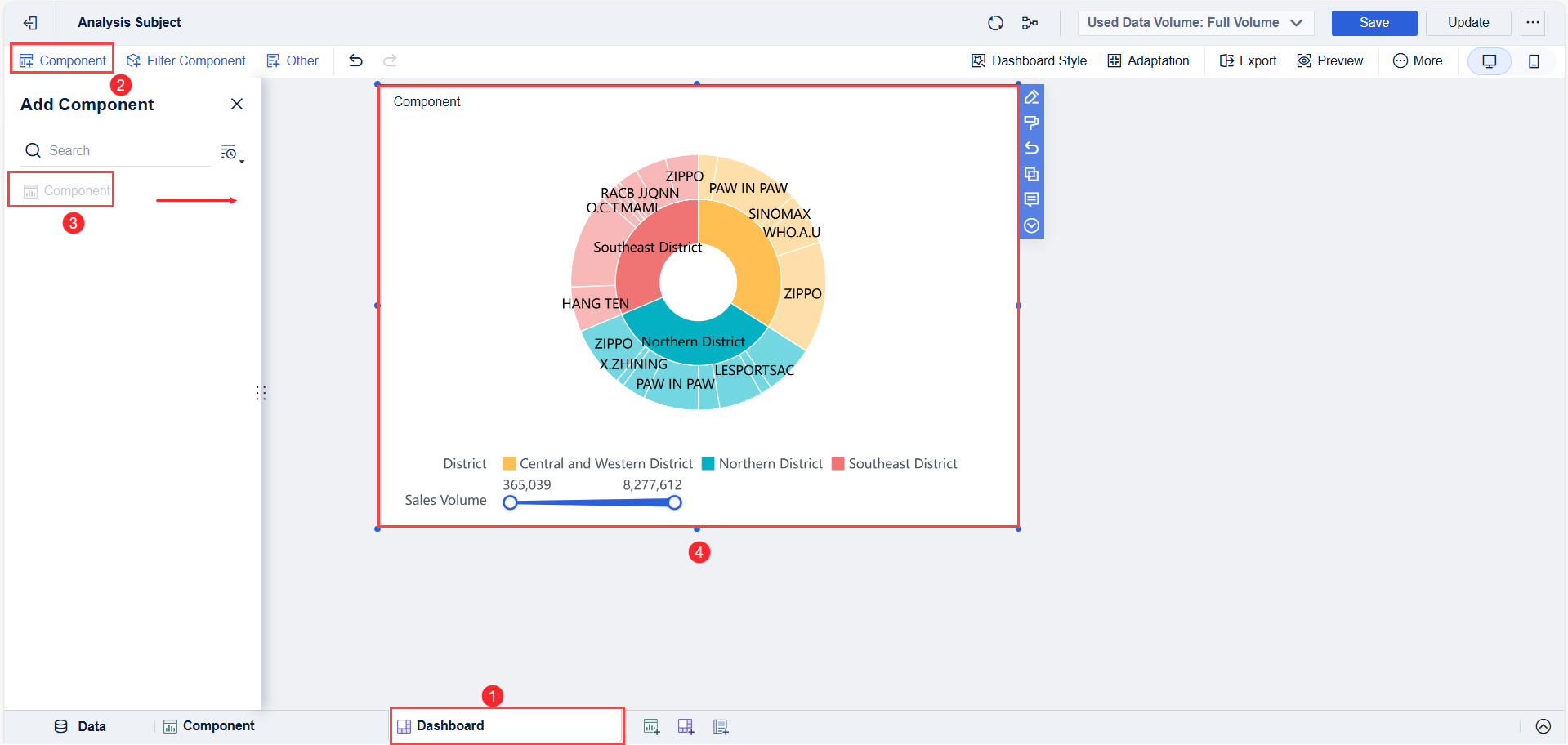1568x745 pixels.
Task: Open Filter Component menu
Action: 186,60
